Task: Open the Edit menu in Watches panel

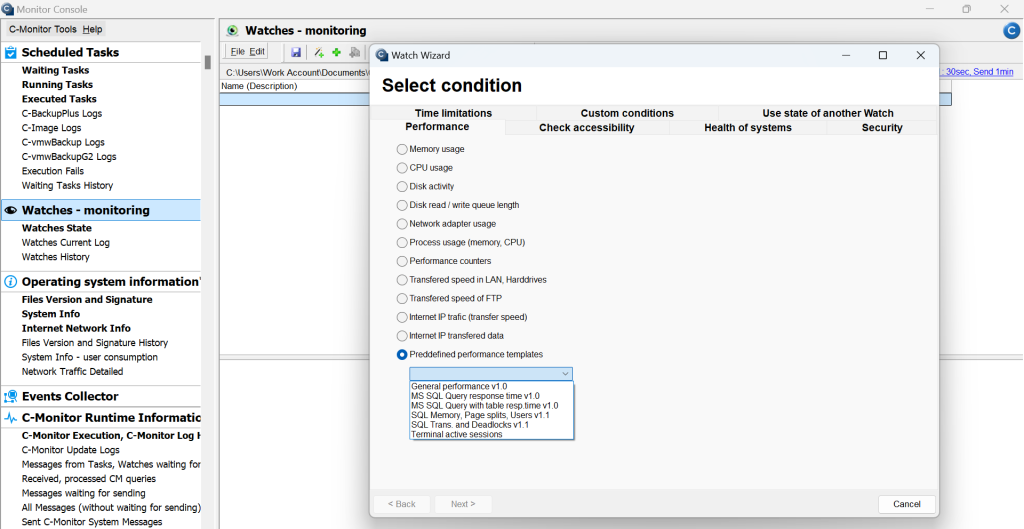Action: click(x=257, y=52)
